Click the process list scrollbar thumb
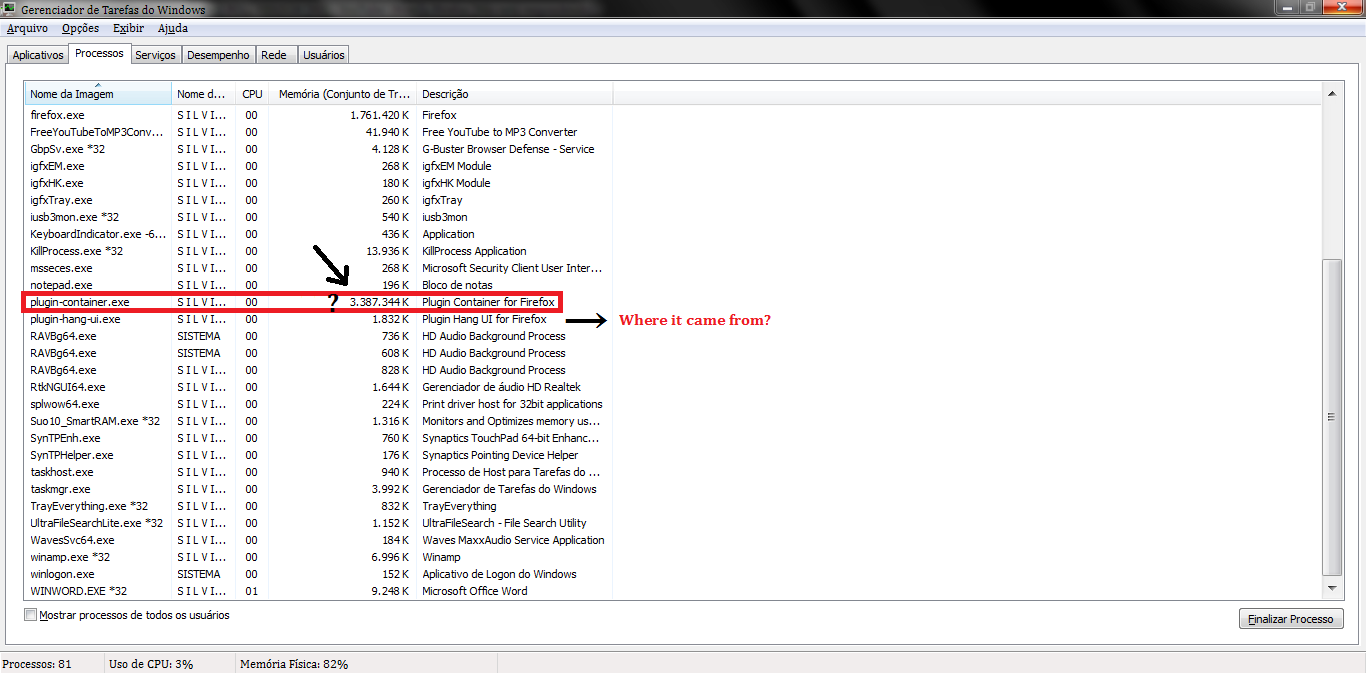This screenshot has width=1366, height=674. 1330,417
